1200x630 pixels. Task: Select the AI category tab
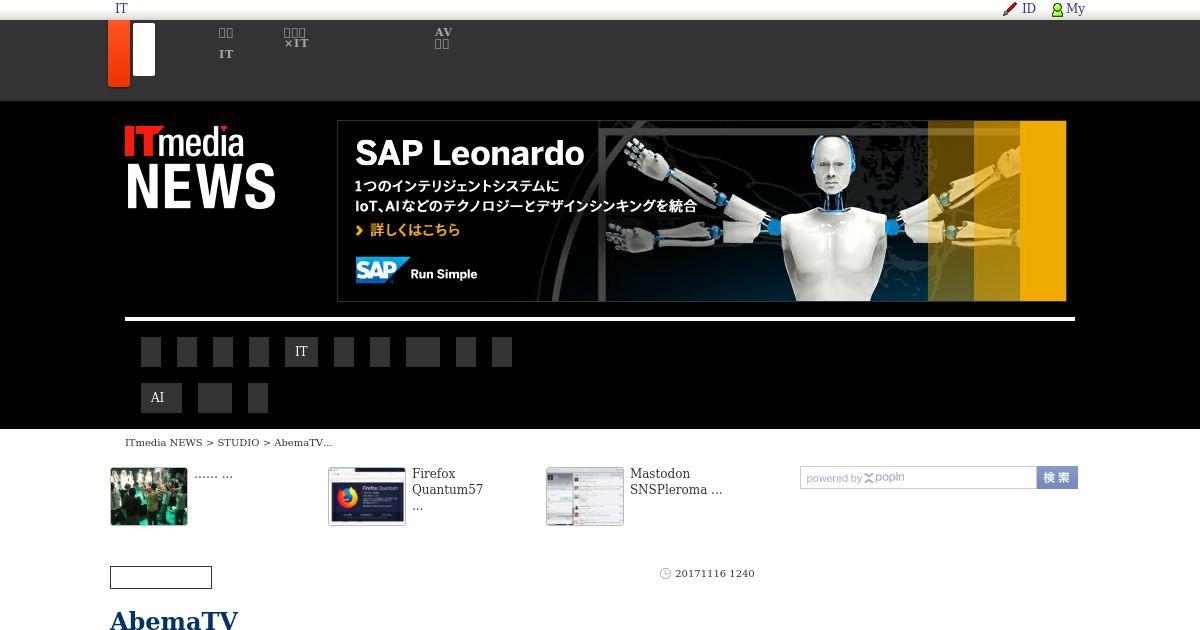tap(161, 398)
